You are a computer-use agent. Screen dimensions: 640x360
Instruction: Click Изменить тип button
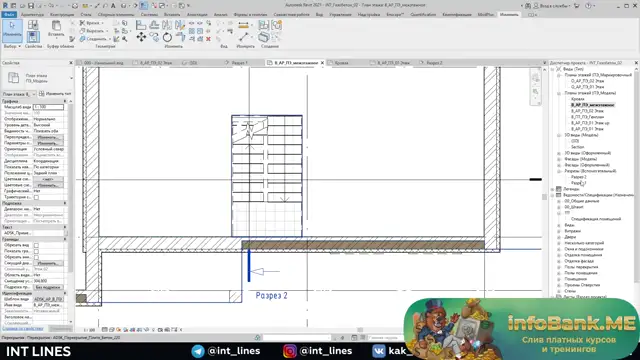pos(56,94)
